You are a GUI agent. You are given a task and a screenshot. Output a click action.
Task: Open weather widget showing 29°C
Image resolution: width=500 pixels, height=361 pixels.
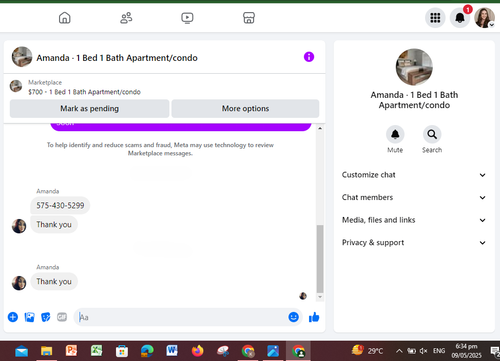pos(367,351)
